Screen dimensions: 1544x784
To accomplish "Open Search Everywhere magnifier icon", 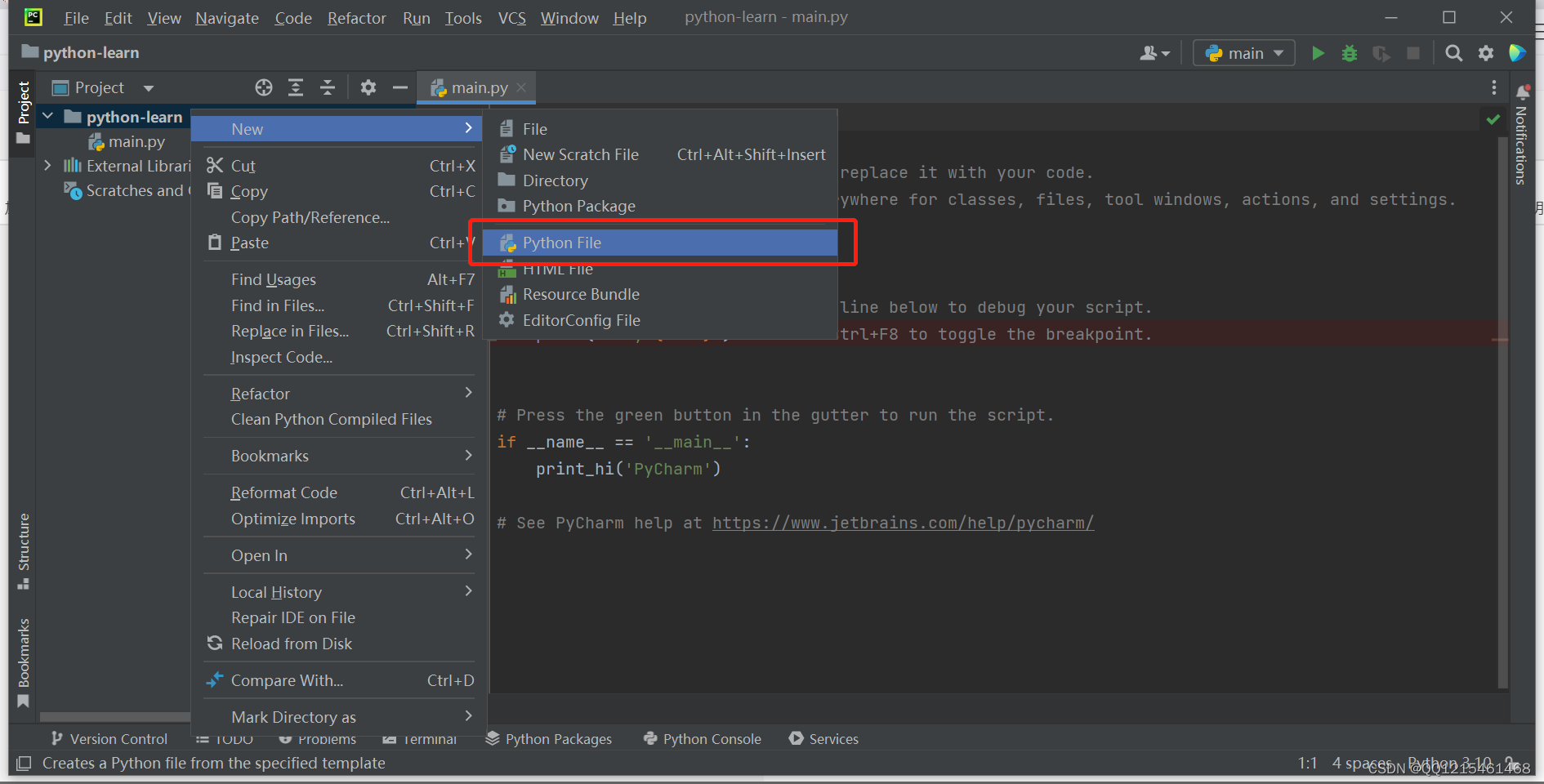I will point(1453,53).
